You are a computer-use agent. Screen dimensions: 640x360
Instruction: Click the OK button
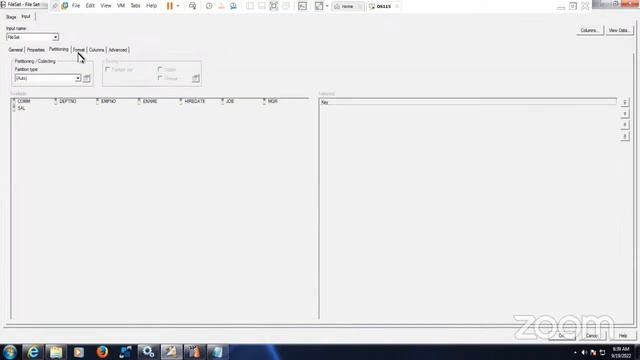point(562,336)
